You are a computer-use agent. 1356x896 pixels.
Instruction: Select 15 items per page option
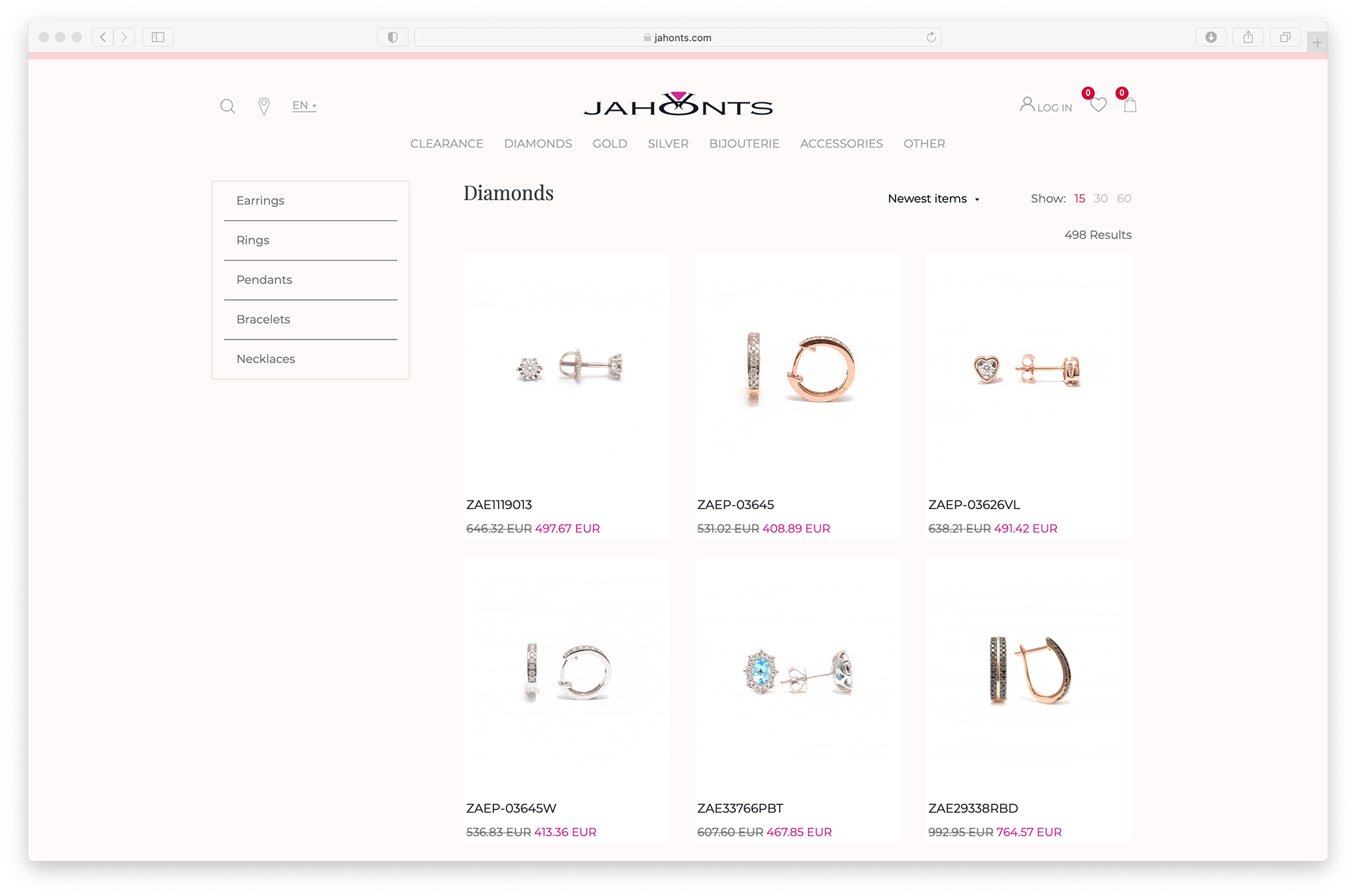(x=1079, y=198)
